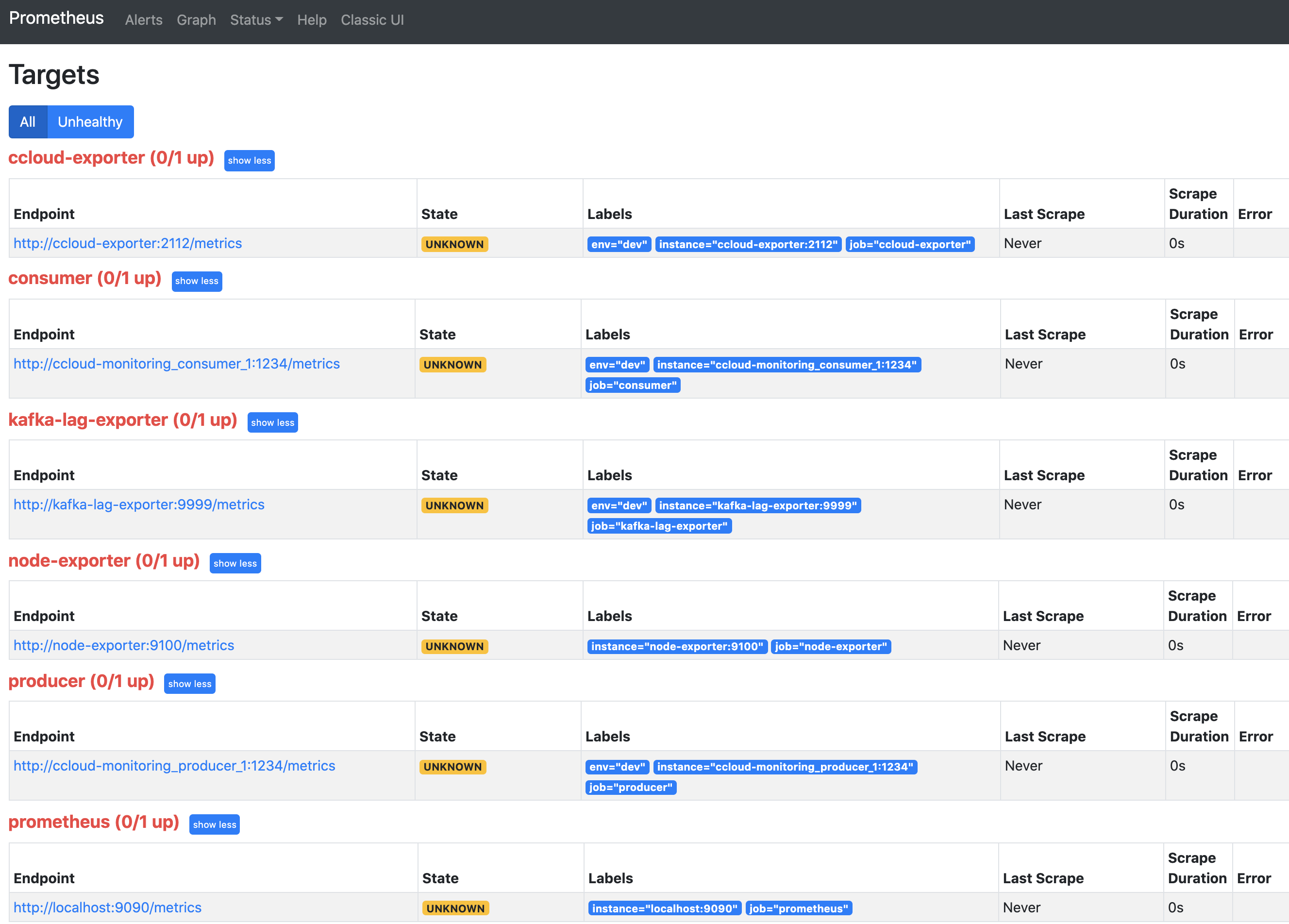Open the Status dropdown menu
1289x924 pixels.
click(x=256, y=20)
